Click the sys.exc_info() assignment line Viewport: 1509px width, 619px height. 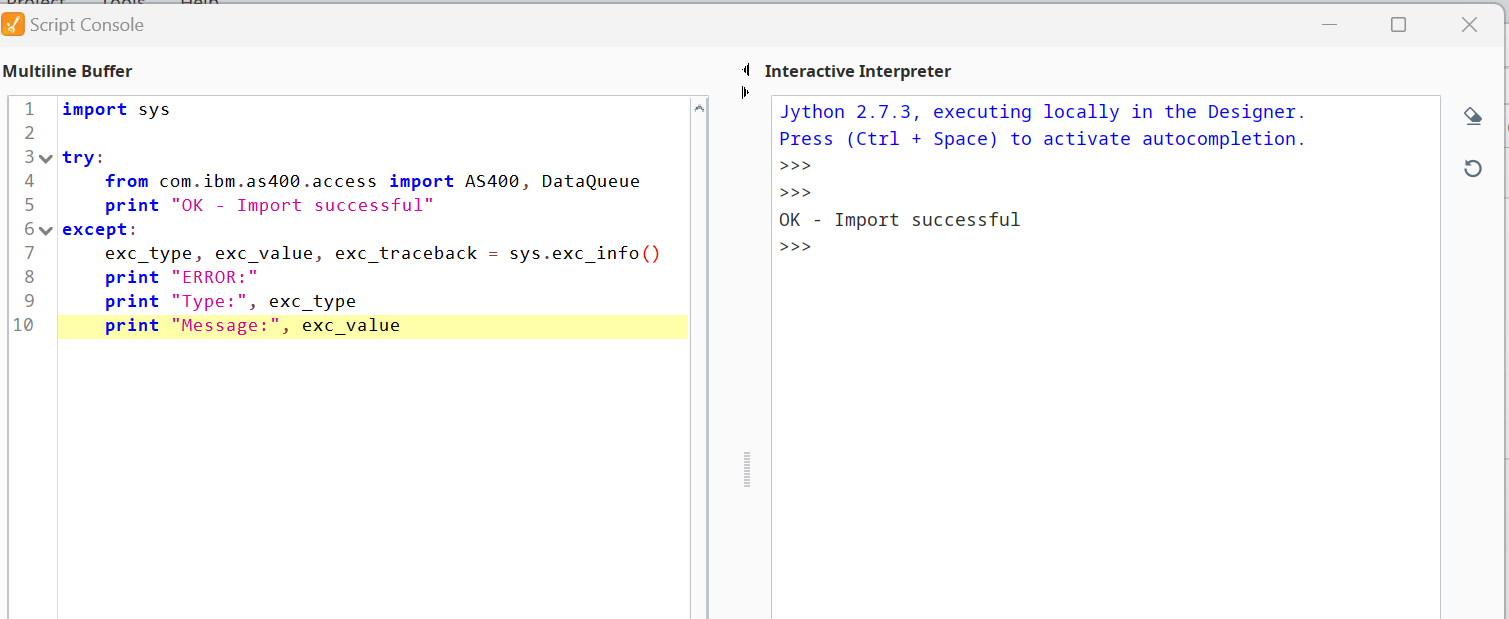coord(383,253)
